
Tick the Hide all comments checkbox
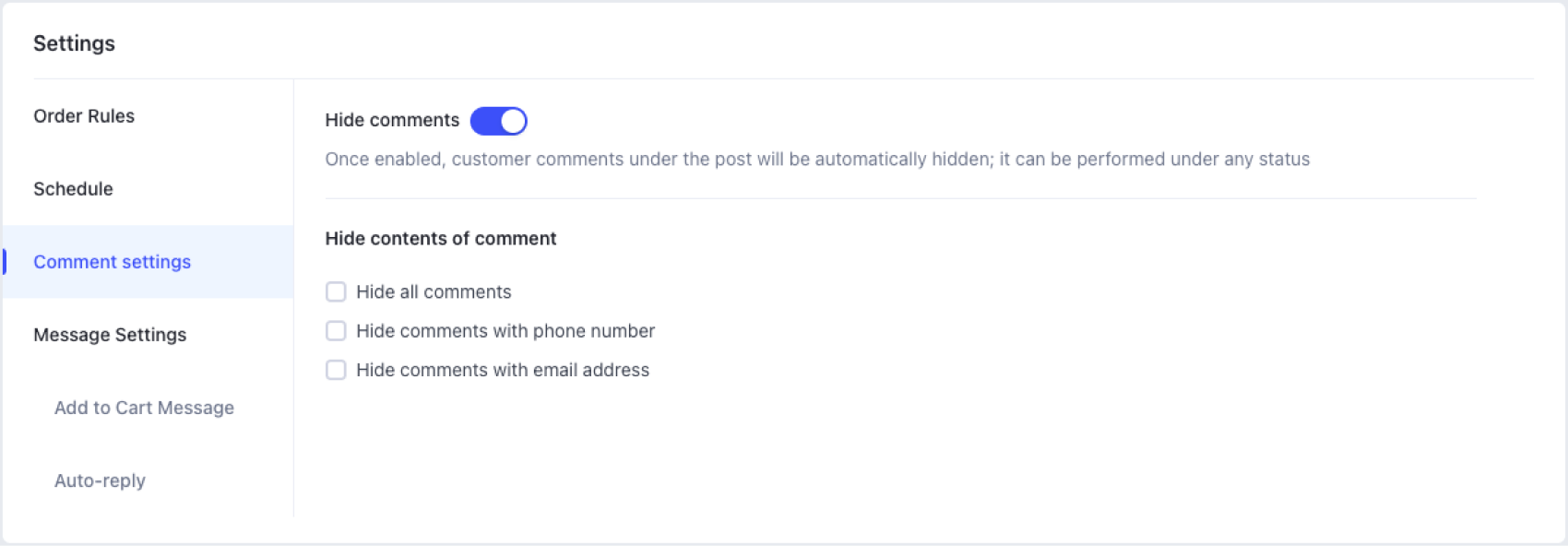pos(336,292)
